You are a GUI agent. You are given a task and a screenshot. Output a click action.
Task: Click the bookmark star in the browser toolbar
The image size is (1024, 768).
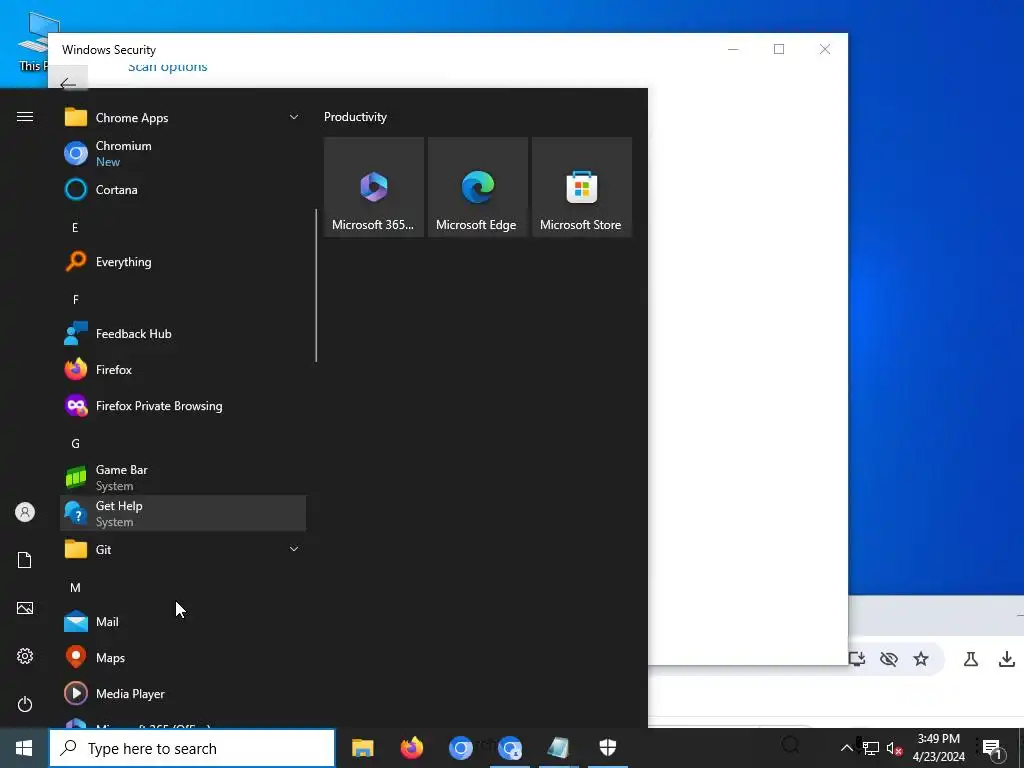[x=921, y=659]
